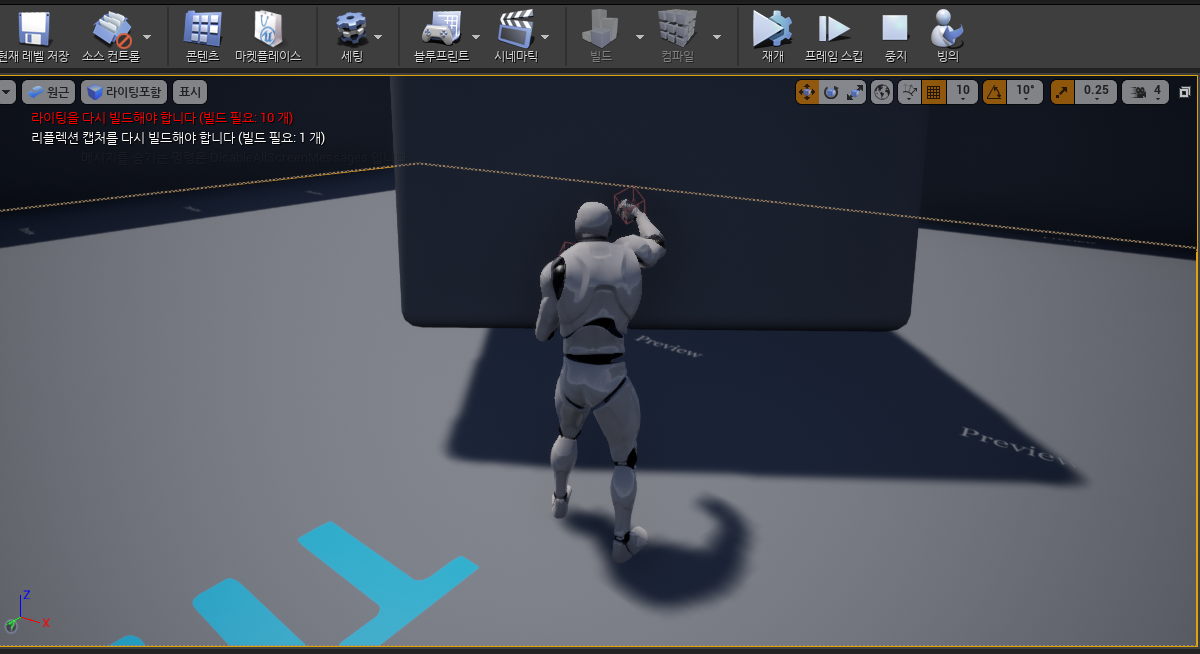Select the scale gizmo mode
The image size is (1200, 654).
[855, 92]
